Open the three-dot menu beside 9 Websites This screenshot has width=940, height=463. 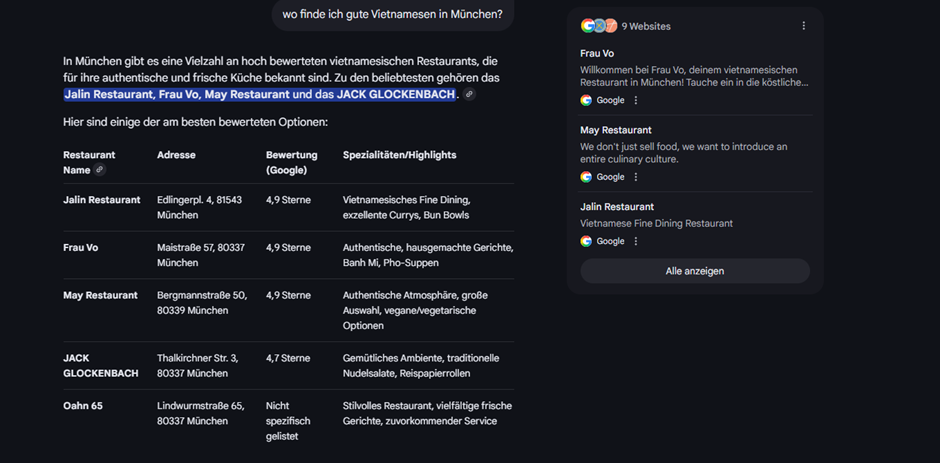click(x=803, y=26)
